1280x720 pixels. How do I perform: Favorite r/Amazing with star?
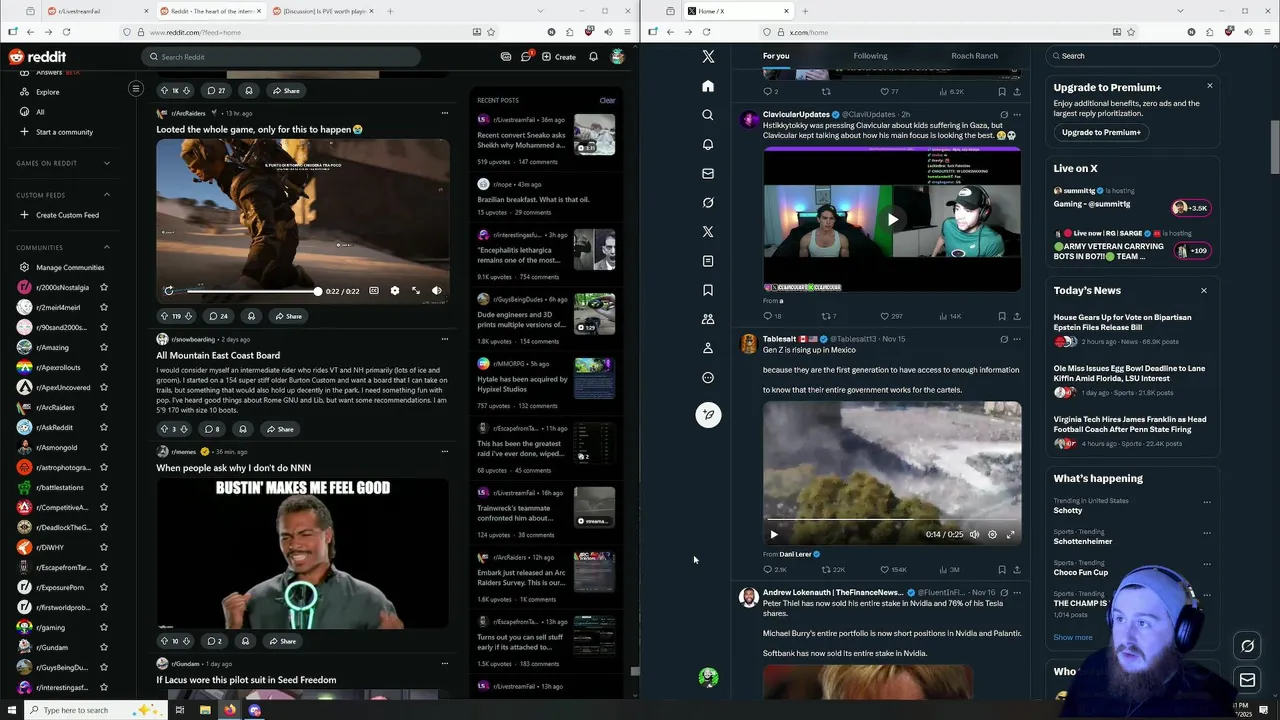(x=103, y=347)
